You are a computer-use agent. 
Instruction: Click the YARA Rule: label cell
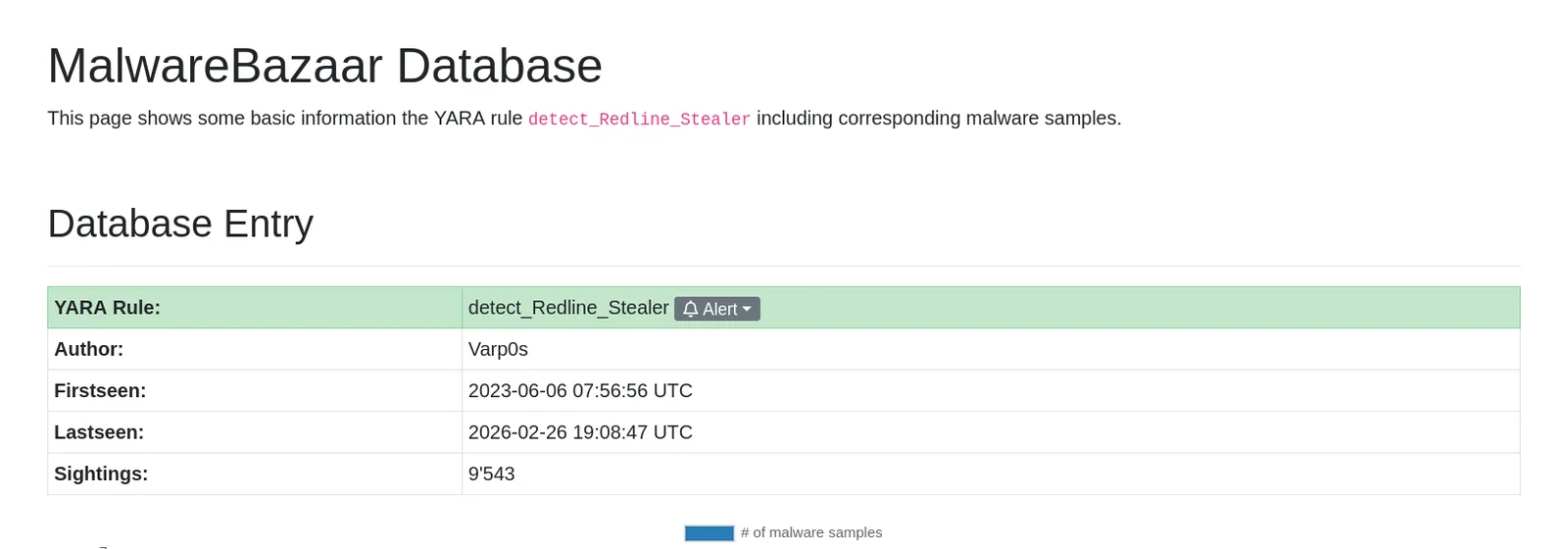[255, 308]
